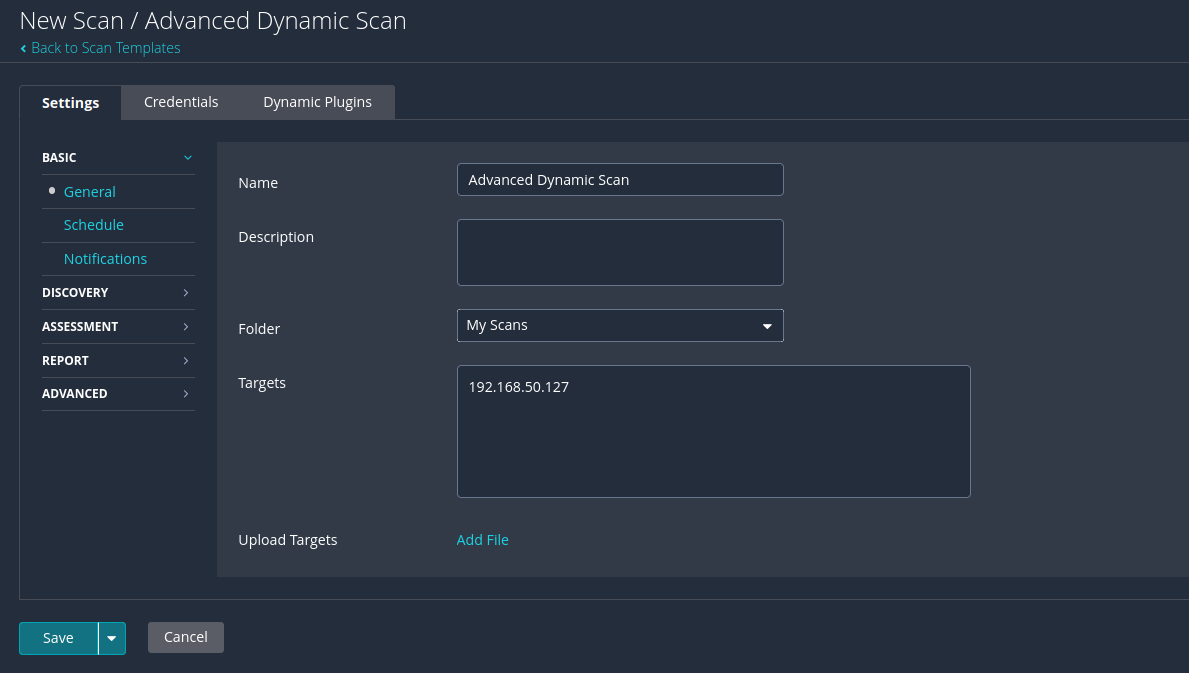Open the Schedule settings
This screenshot has height=673, width=1189.
pos(94,225)
